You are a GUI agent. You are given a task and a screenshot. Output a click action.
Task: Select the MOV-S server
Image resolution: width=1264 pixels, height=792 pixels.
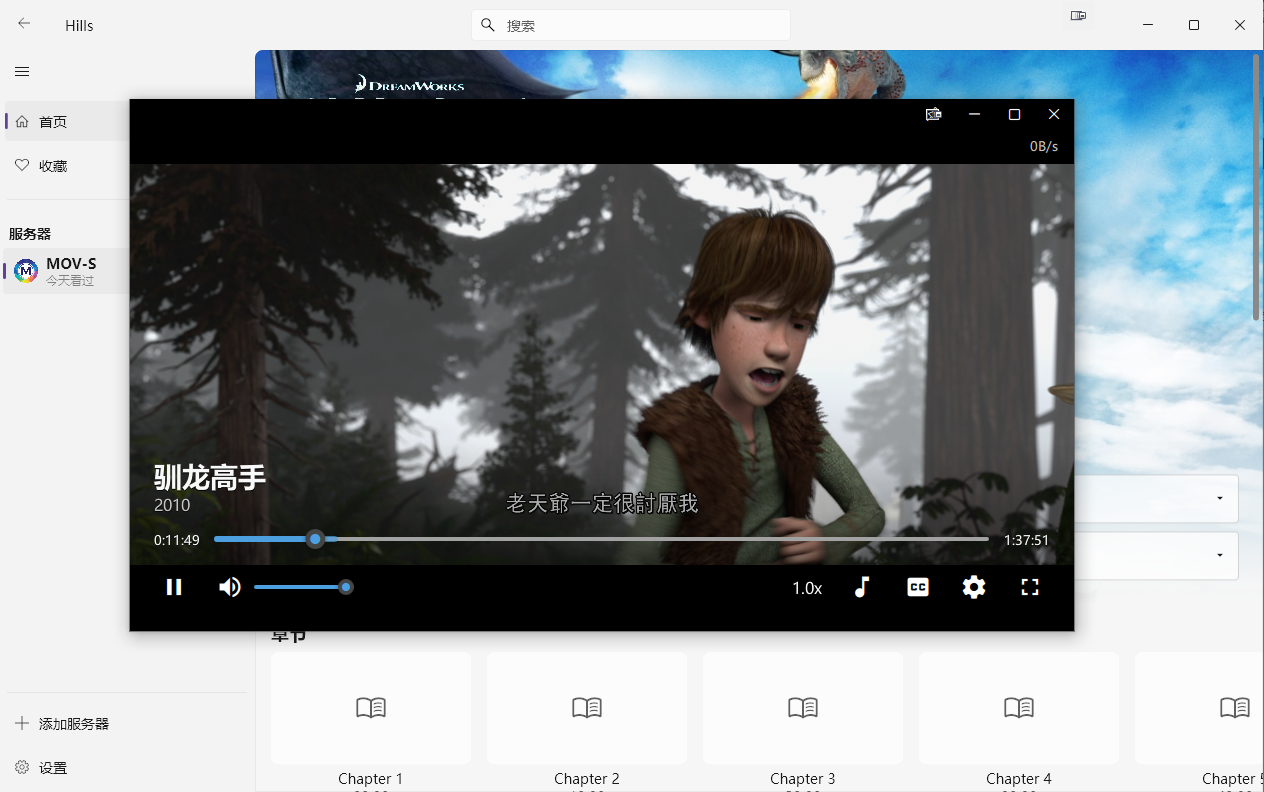coord(68,271)
